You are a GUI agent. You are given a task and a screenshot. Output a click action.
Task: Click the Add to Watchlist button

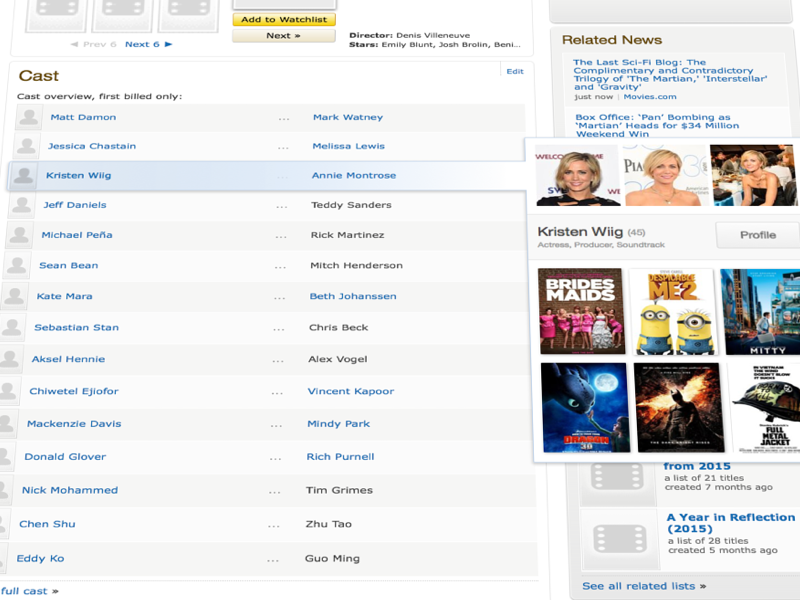(284, 19)
